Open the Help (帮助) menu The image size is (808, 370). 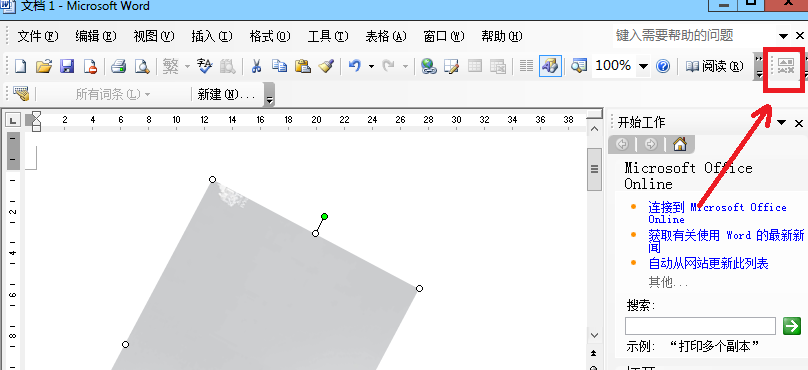point(501,36)
